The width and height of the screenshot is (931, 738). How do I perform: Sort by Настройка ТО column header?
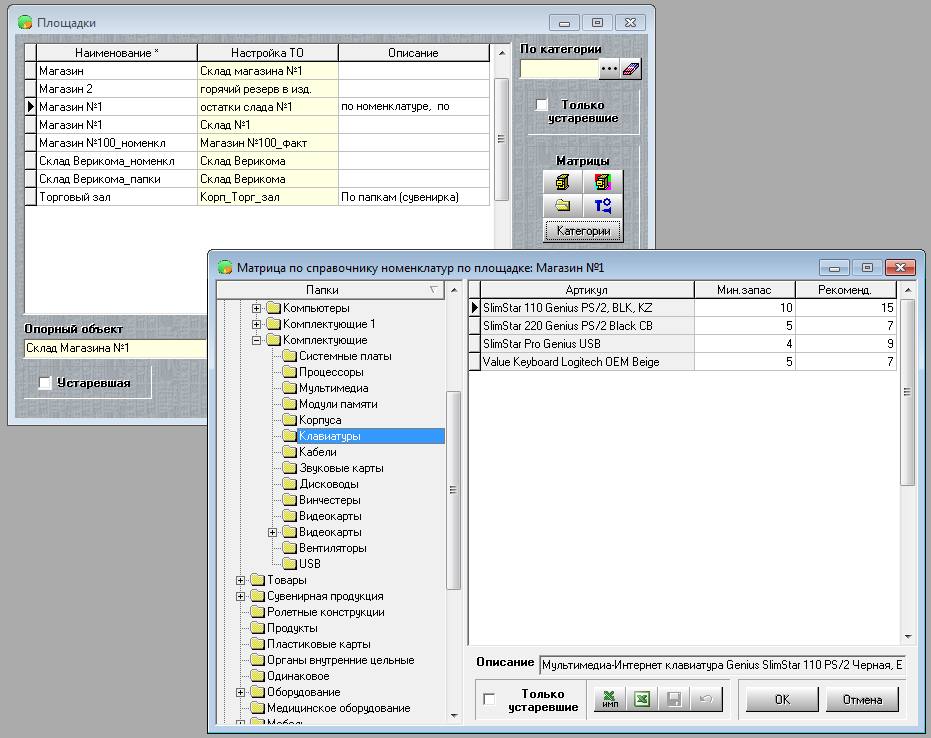[267, 52]
